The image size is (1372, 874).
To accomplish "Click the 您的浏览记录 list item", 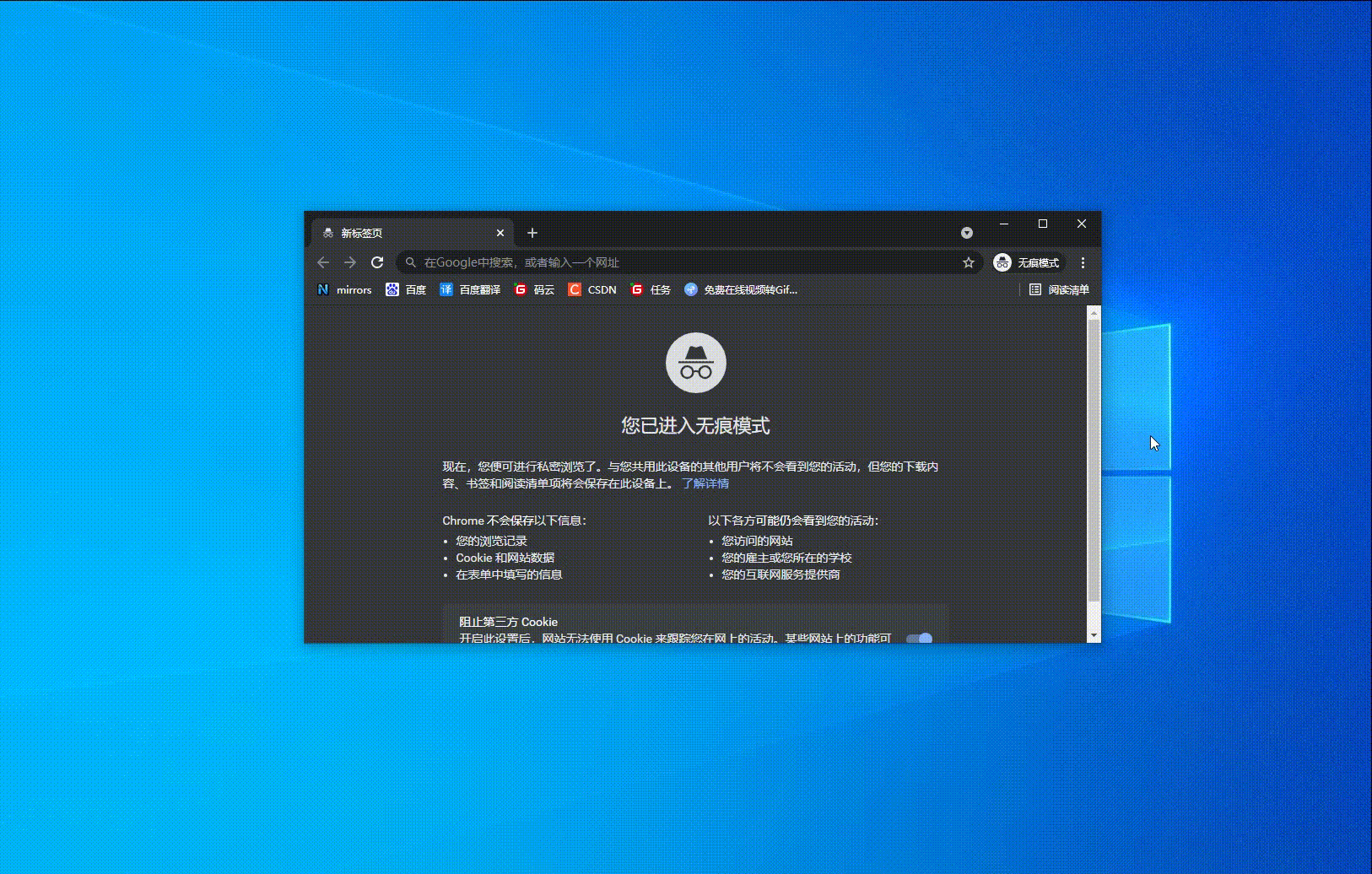I will pos(491,541).
